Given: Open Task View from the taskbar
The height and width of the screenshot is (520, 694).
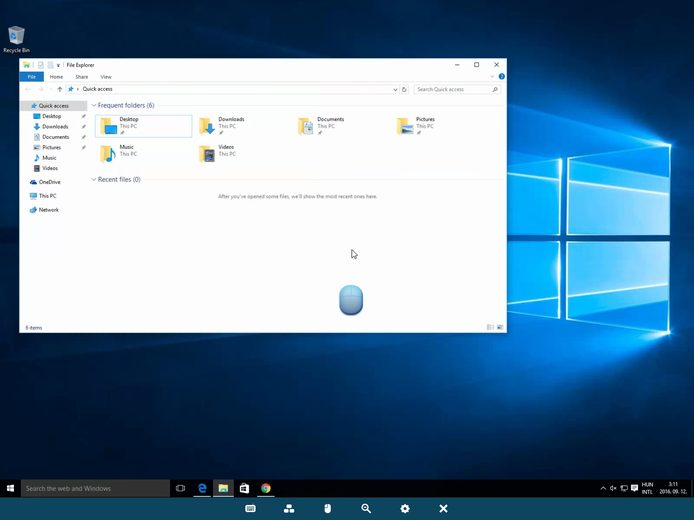Looking at the screenshot, I should [180, 488].
